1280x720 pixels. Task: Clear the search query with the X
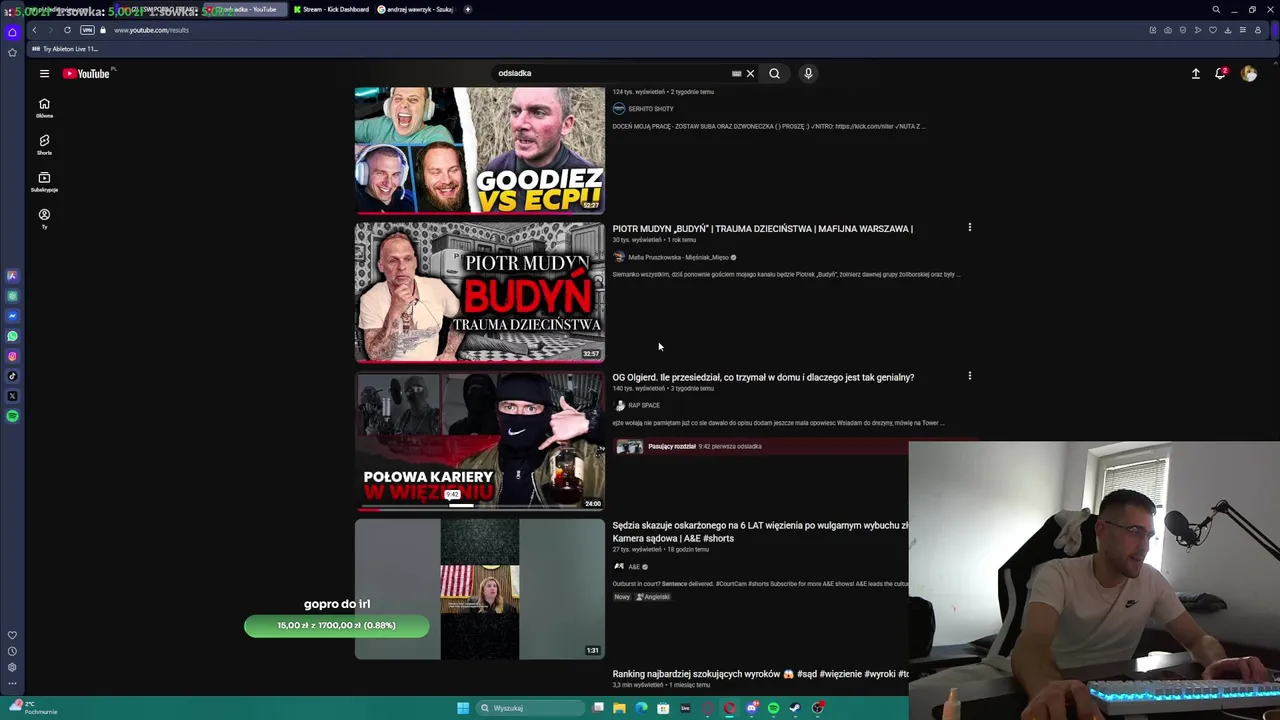point(750,73)
